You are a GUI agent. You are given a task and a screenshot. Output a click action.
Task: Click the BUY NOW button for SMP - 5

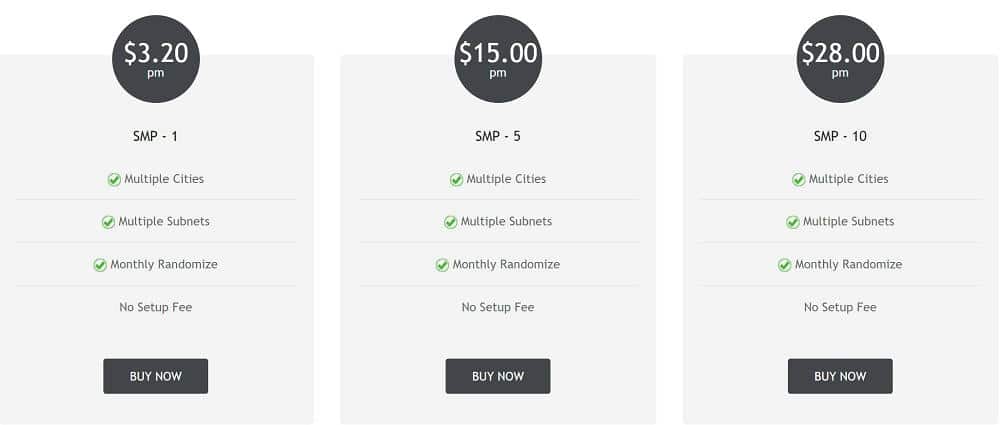497,376
